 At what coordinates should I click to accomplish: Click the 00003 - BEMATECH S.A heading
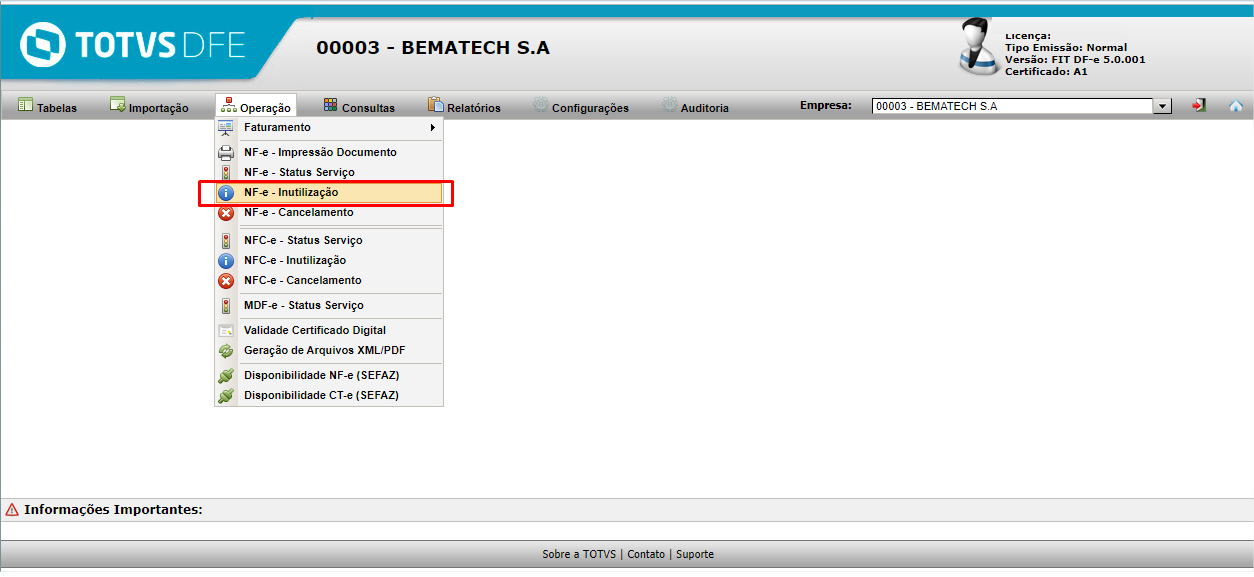[433, 48]
